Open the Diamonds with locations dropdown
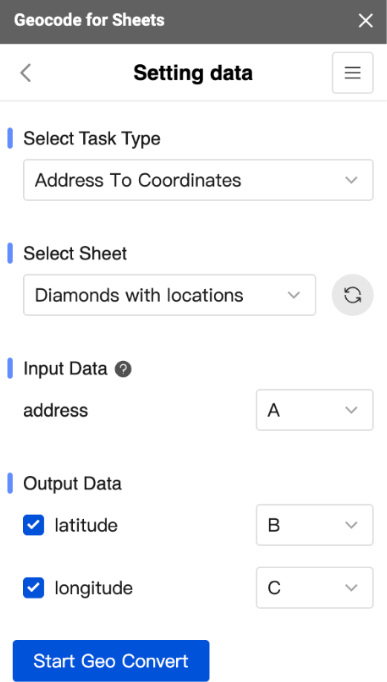The height and width of the screenshot is (682, 387). pyautogui.click(x=170, y=295)
